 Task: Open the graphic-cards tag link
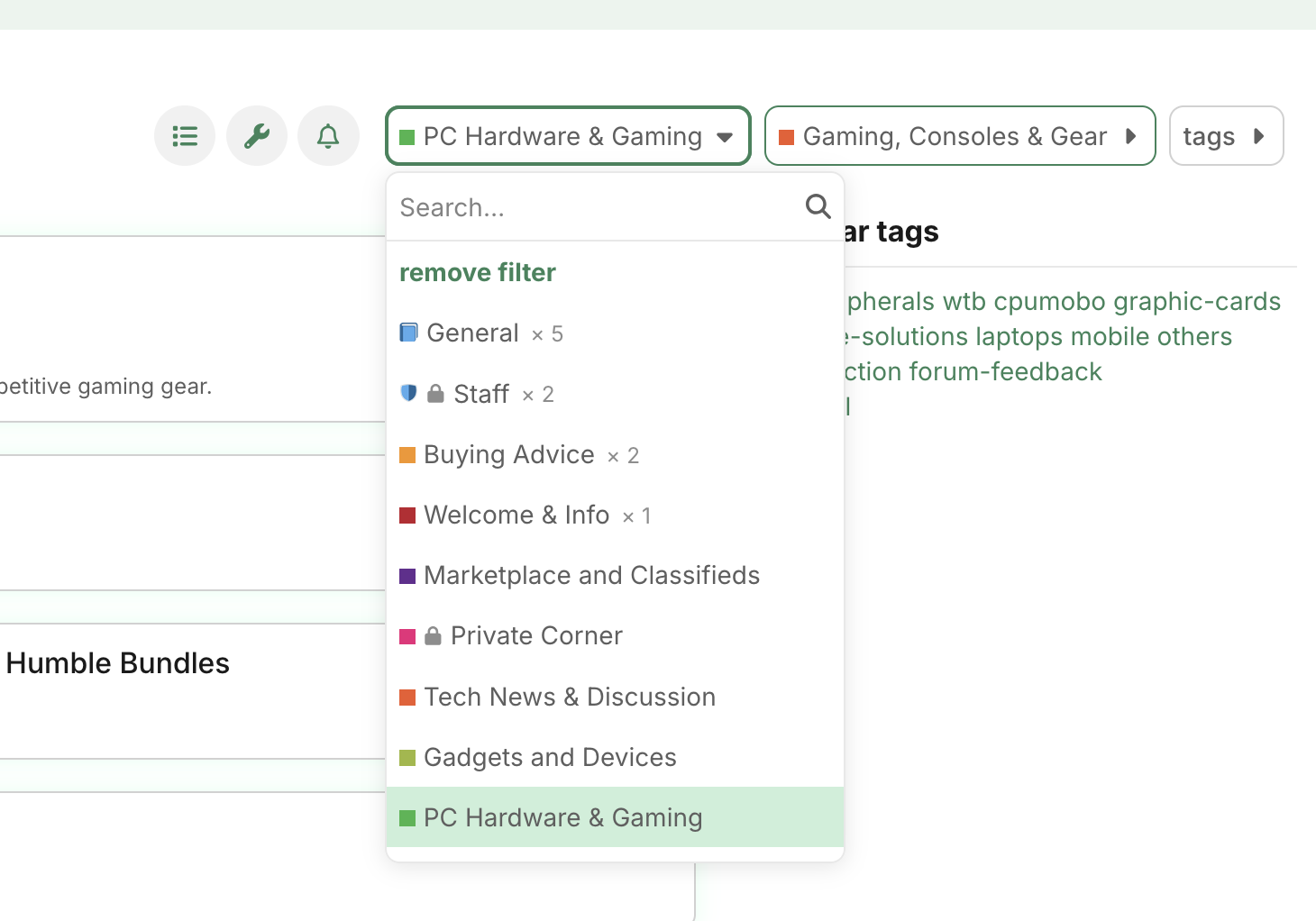point(1197,301)
